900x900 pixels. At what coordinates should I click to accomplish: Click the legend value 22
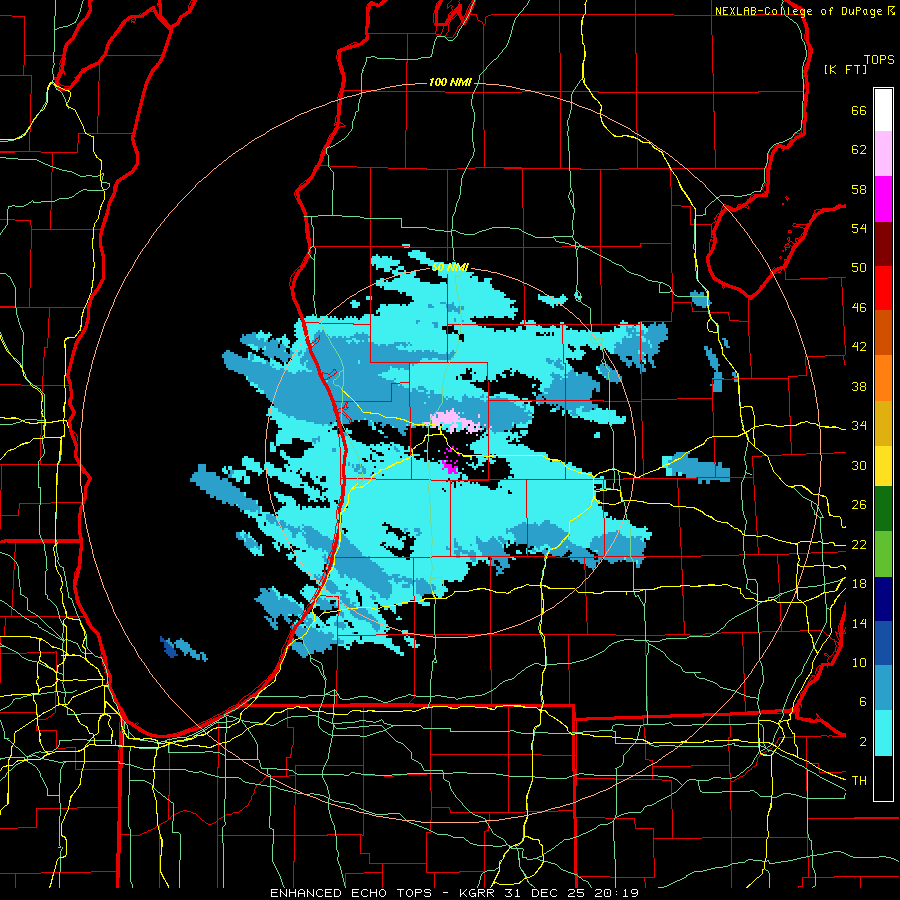pos(859,545)
